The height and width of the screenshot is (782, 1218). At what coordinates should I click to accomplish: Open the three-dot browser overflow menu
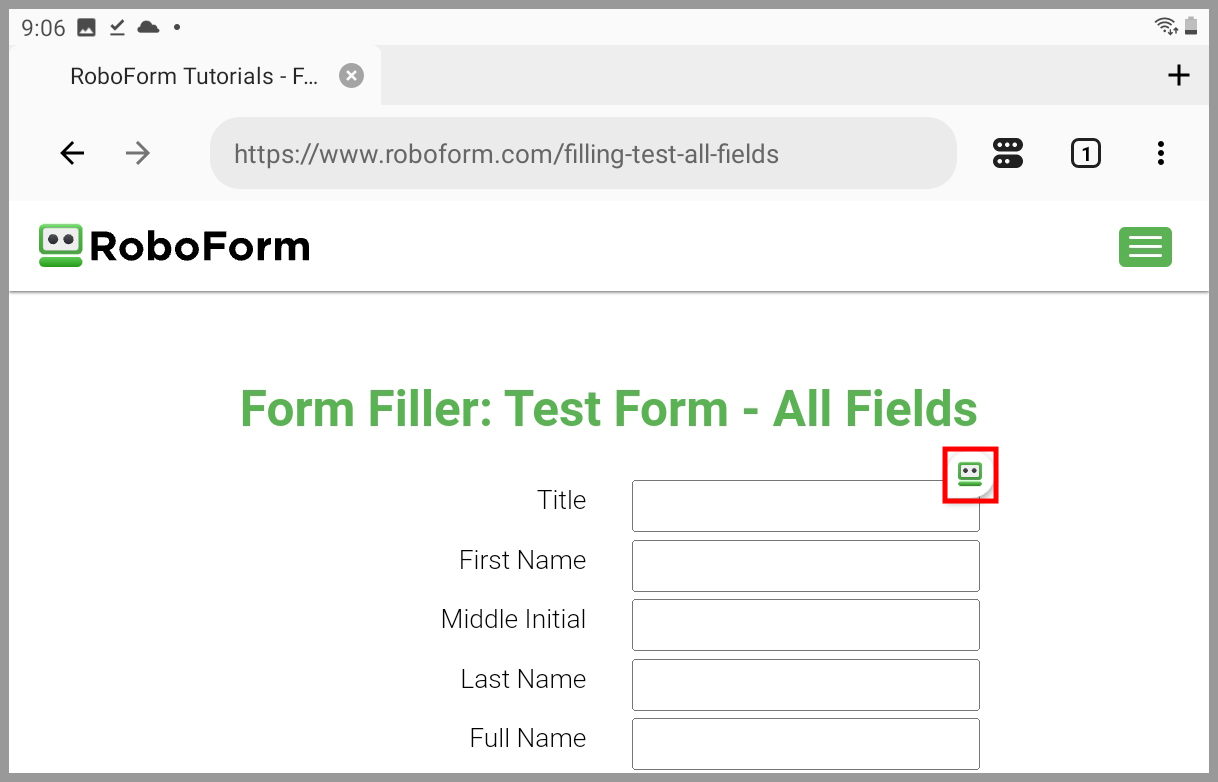pyautogui.click(x=1160, y=153)
